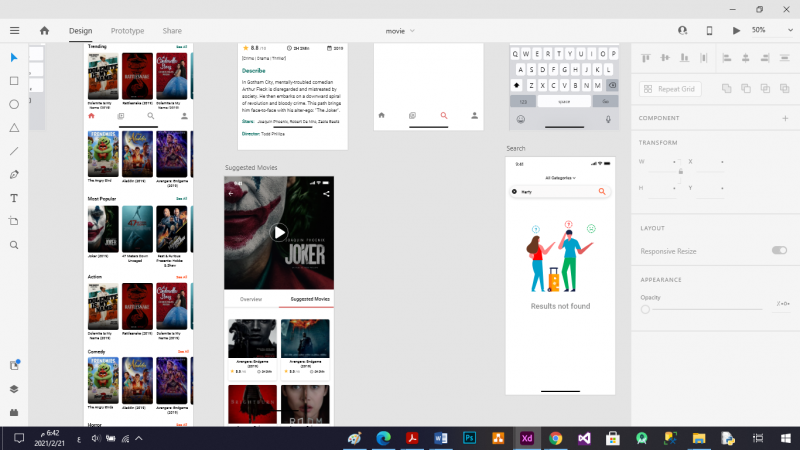Click the red search icon in search field
Image resolution: width=800 pixels, height=450 pixels.
pyautogui.click(x=602, y=191)
